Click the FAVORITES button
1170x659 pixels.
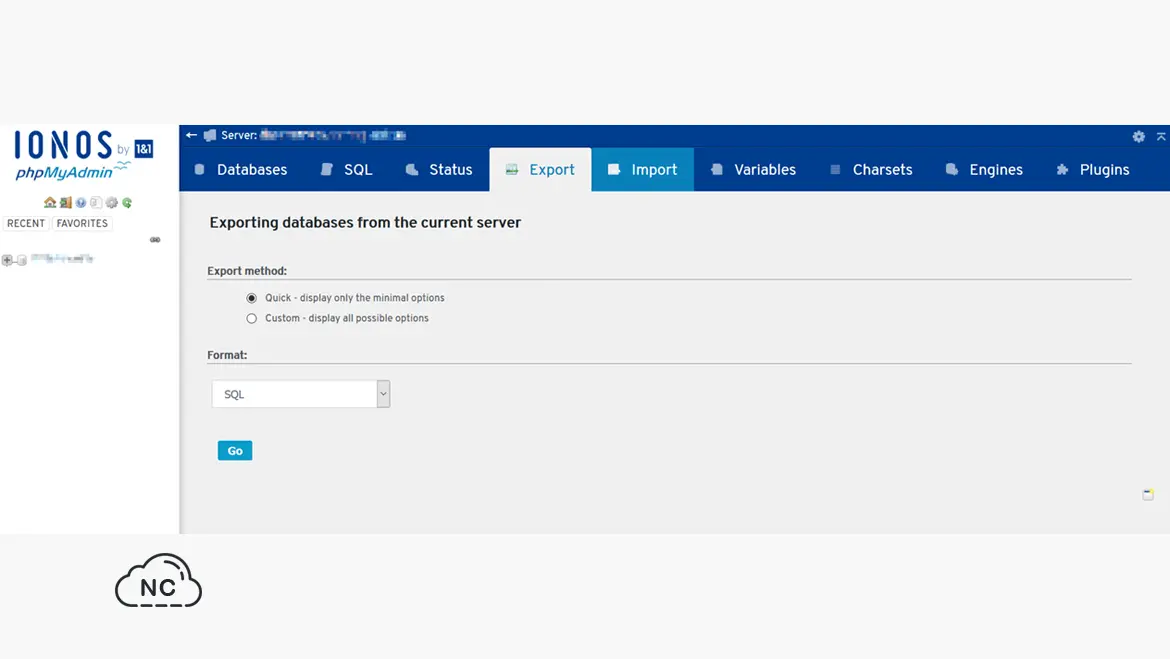tap(82, 223)
